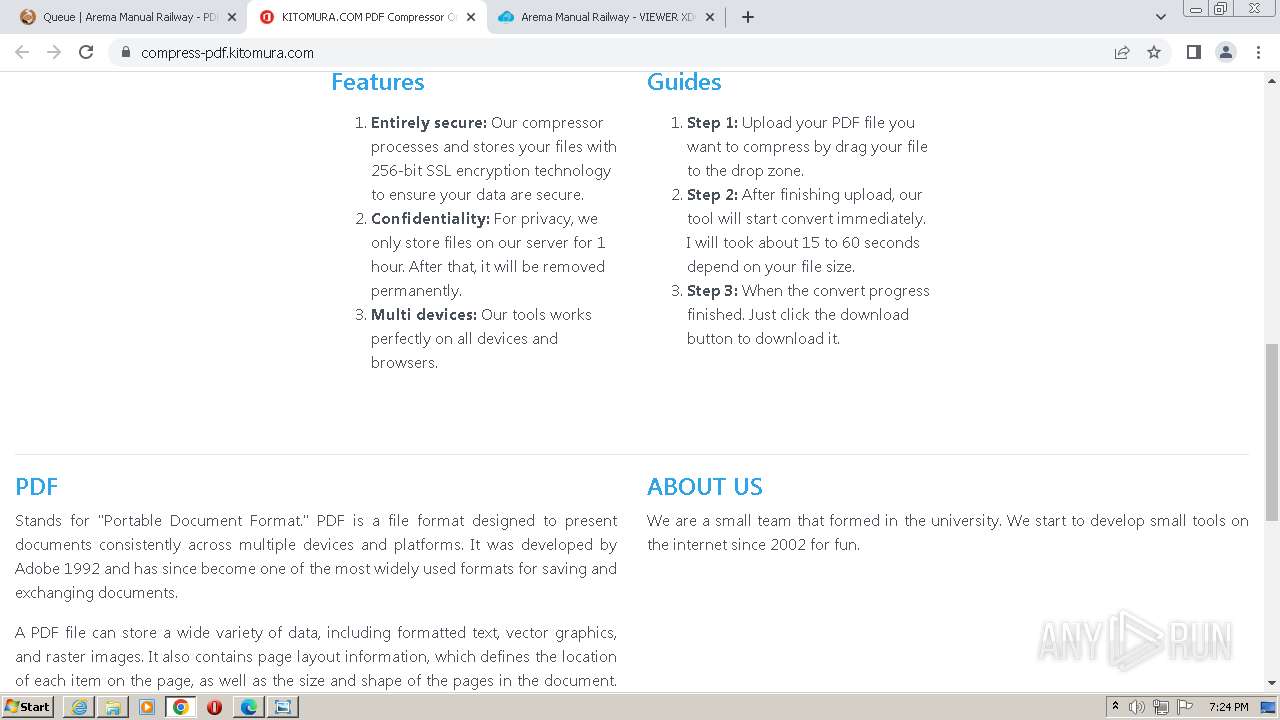The image size is (1280, 720).
Task: Close the Queue Arema Manual Railway tab
Action: [232, 17]
